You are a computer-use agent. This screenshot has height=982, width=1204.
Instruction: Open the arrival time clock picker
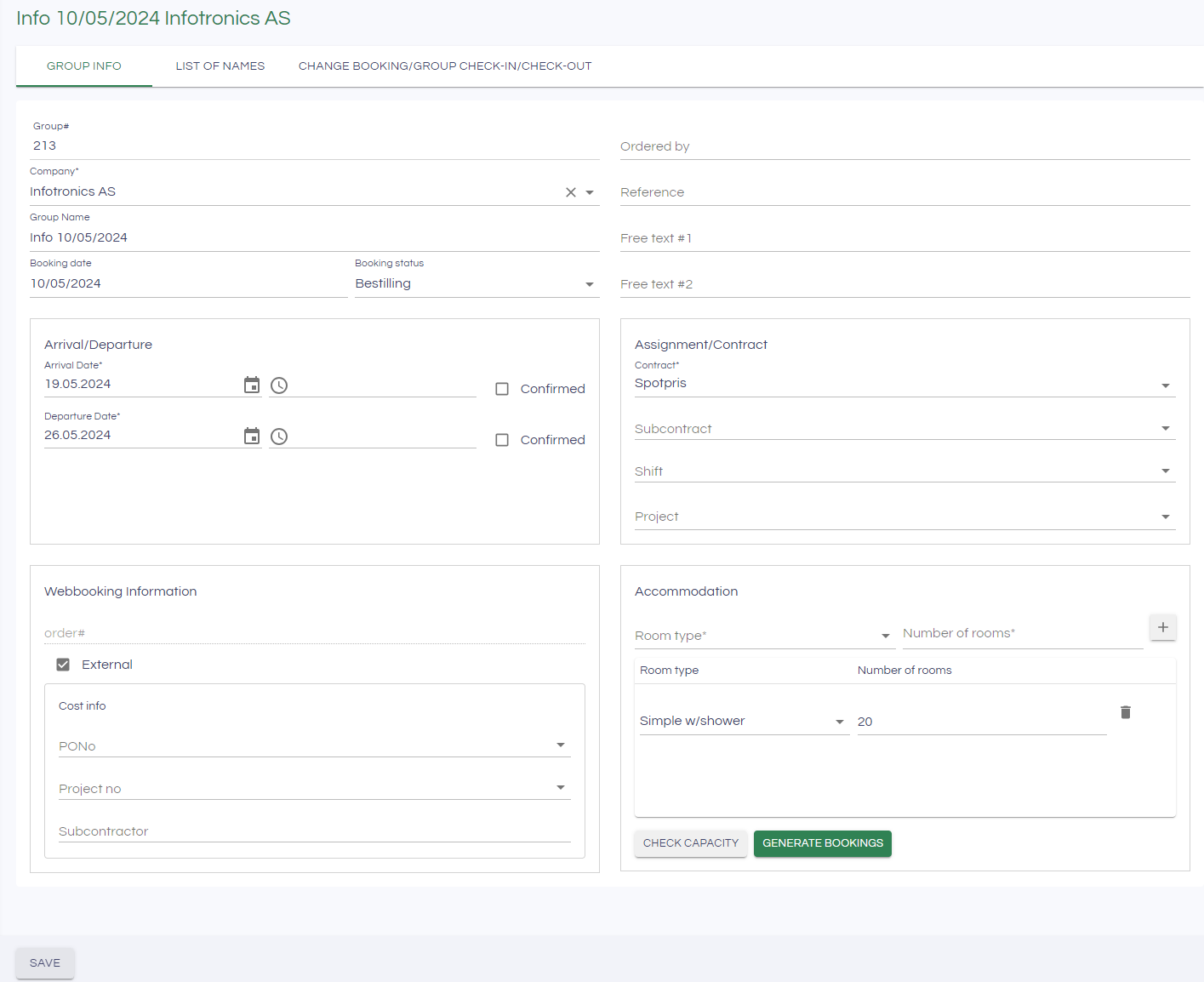[x=279, y=385]
